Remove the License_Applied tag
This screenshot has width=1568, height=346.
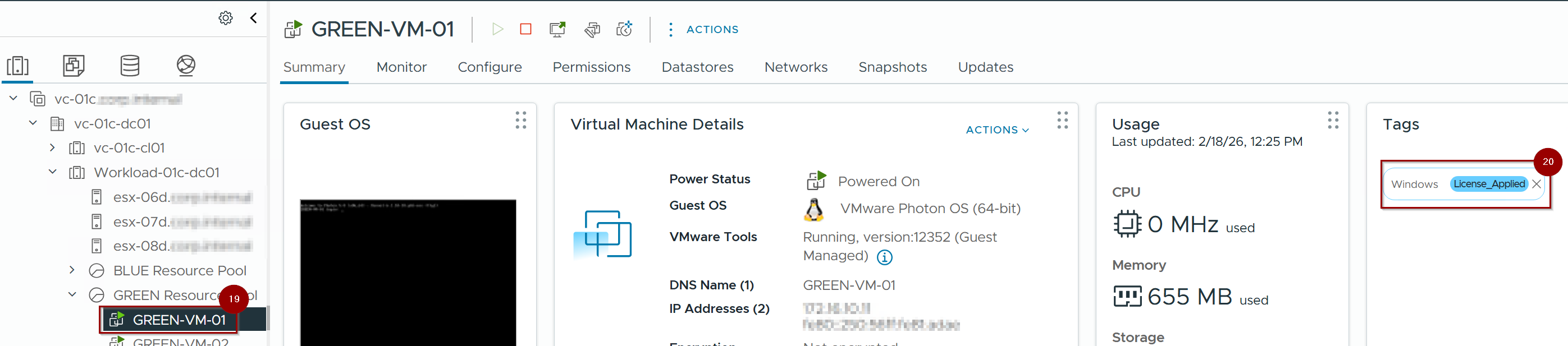tap(1536, 184)
